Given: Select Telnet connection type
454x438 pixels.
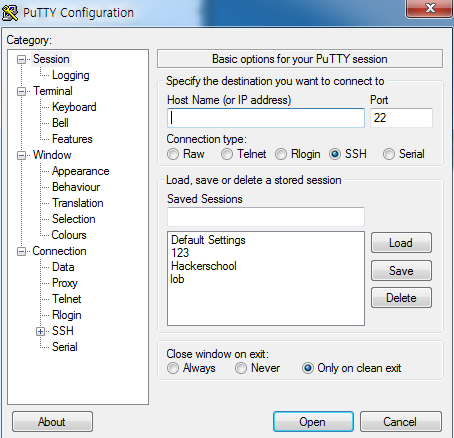Looking at the screenshot, I should 227,154.
